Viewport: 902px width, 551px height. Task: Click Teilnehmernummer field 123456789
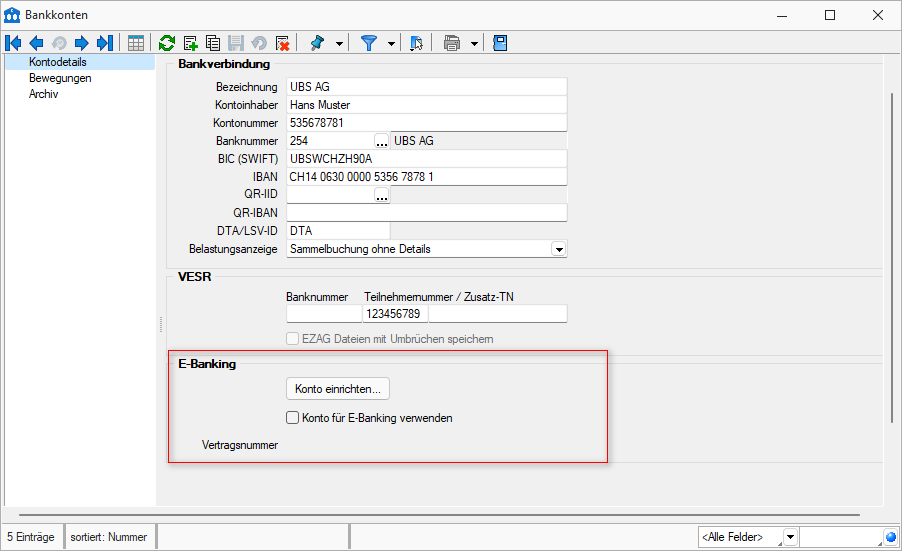[x=395, y=314]
